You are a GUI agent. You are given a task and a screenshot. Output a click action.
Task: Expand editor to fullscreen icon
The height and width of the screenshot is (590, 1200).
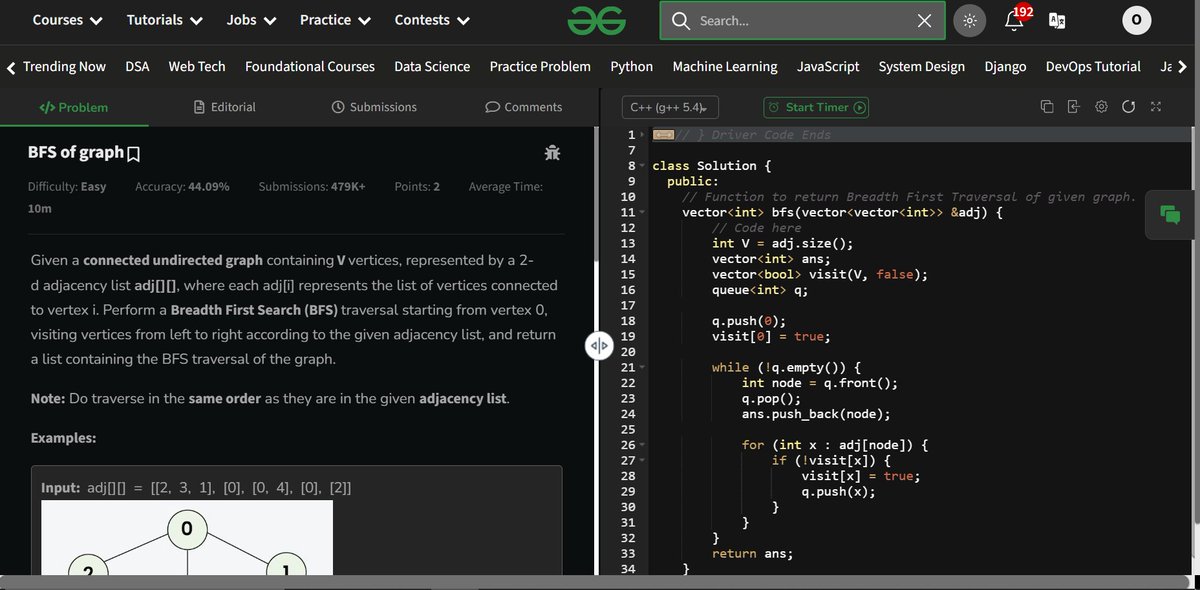[1156, 107]
